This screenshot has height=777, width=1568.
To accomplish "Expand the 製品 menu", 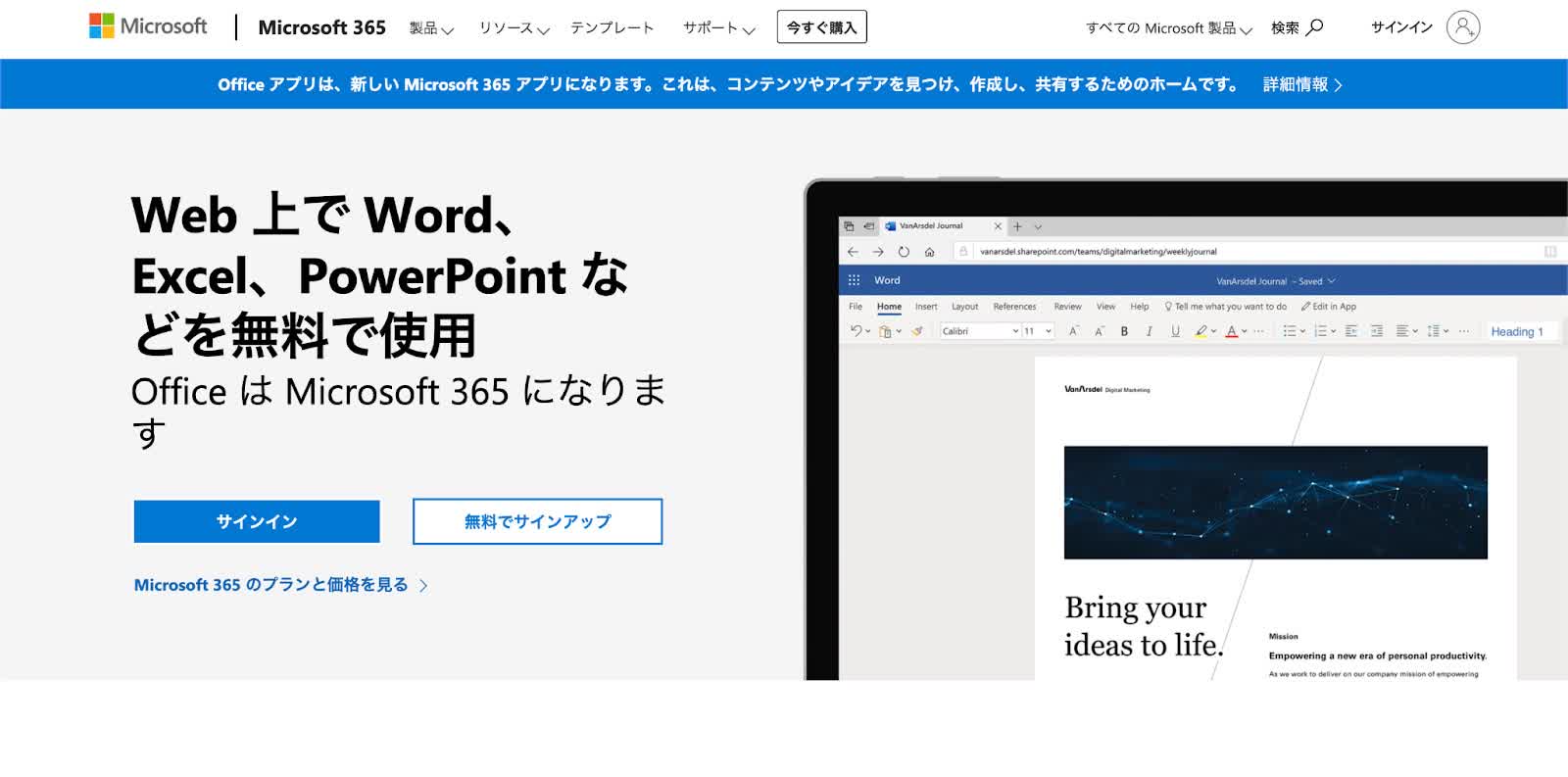I will click(431, 28).
